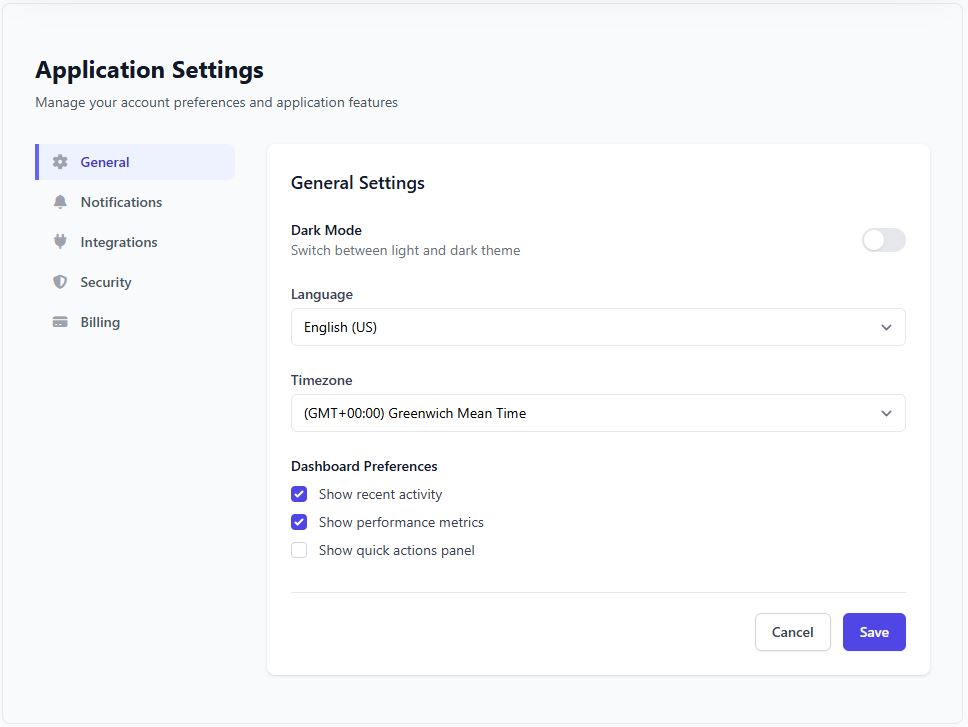968x727 pixels.
Task: Select the Notifications settings section
Action: click(121, 201)
